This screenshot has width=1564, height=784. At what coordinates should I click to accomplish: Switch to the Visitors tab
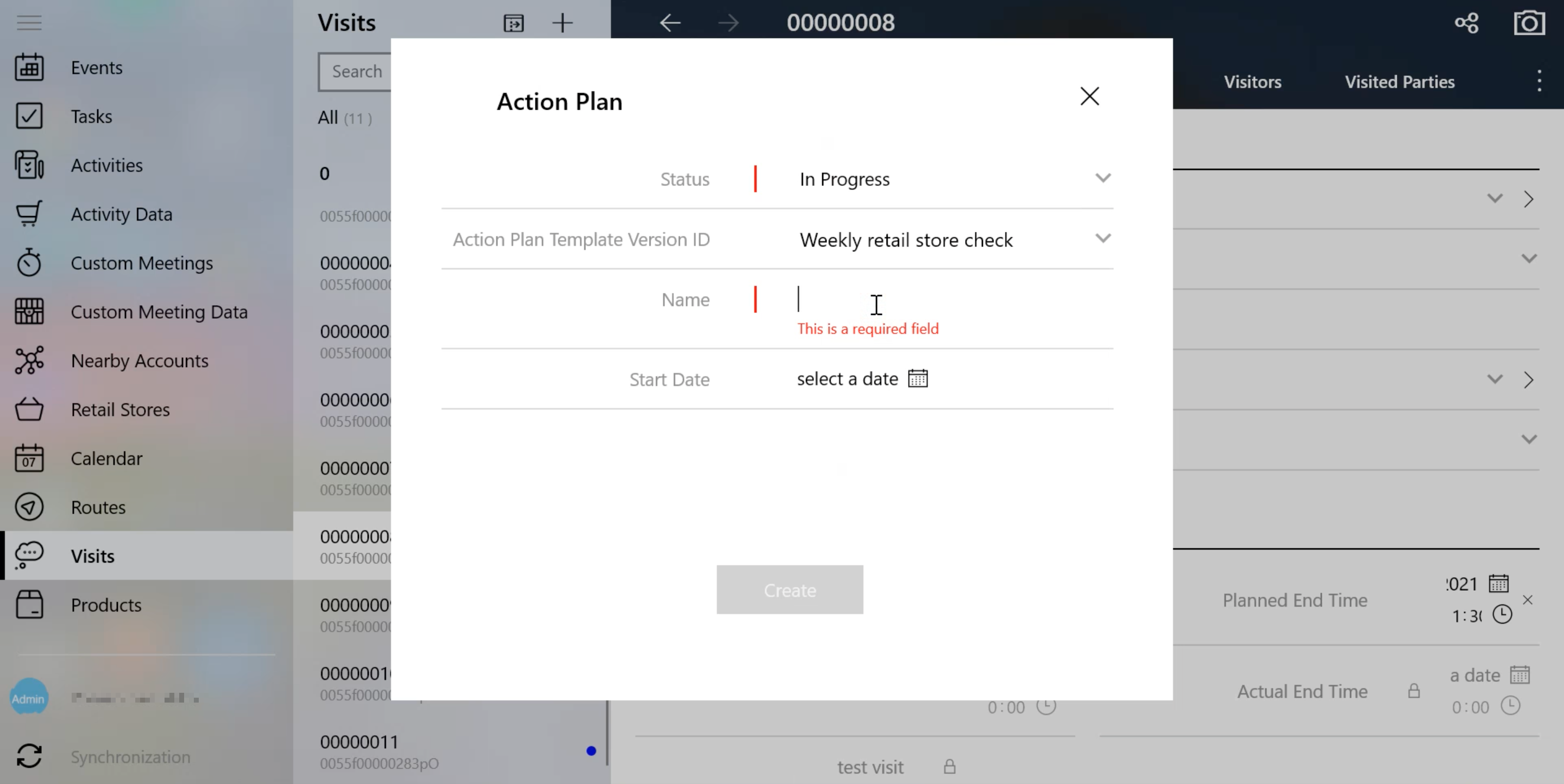(x=1252, y=81)
